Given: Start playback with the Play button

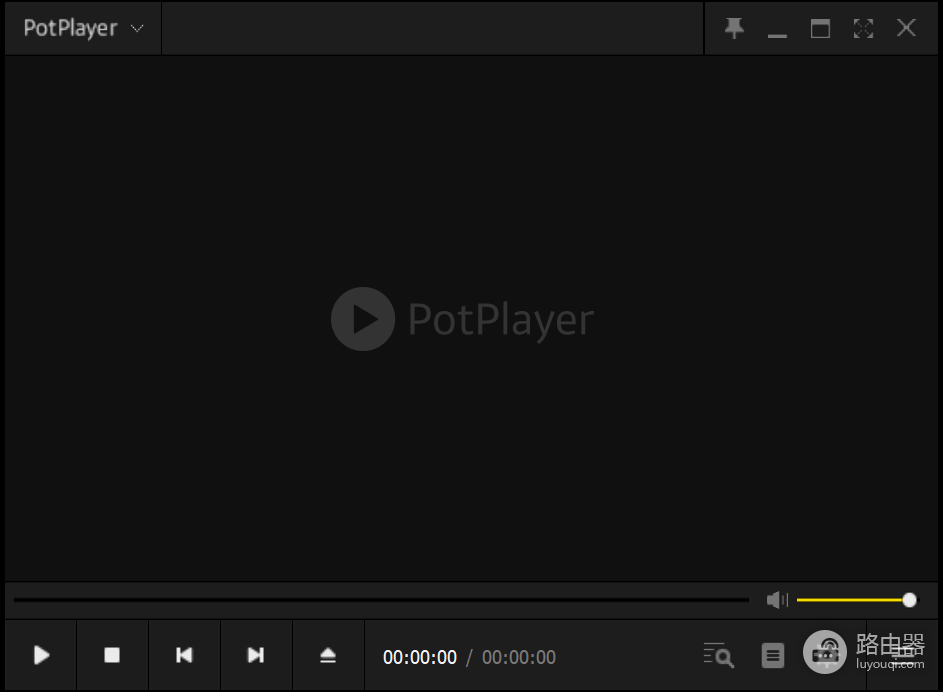Looking at the screenshot, I should pos(41,655).
